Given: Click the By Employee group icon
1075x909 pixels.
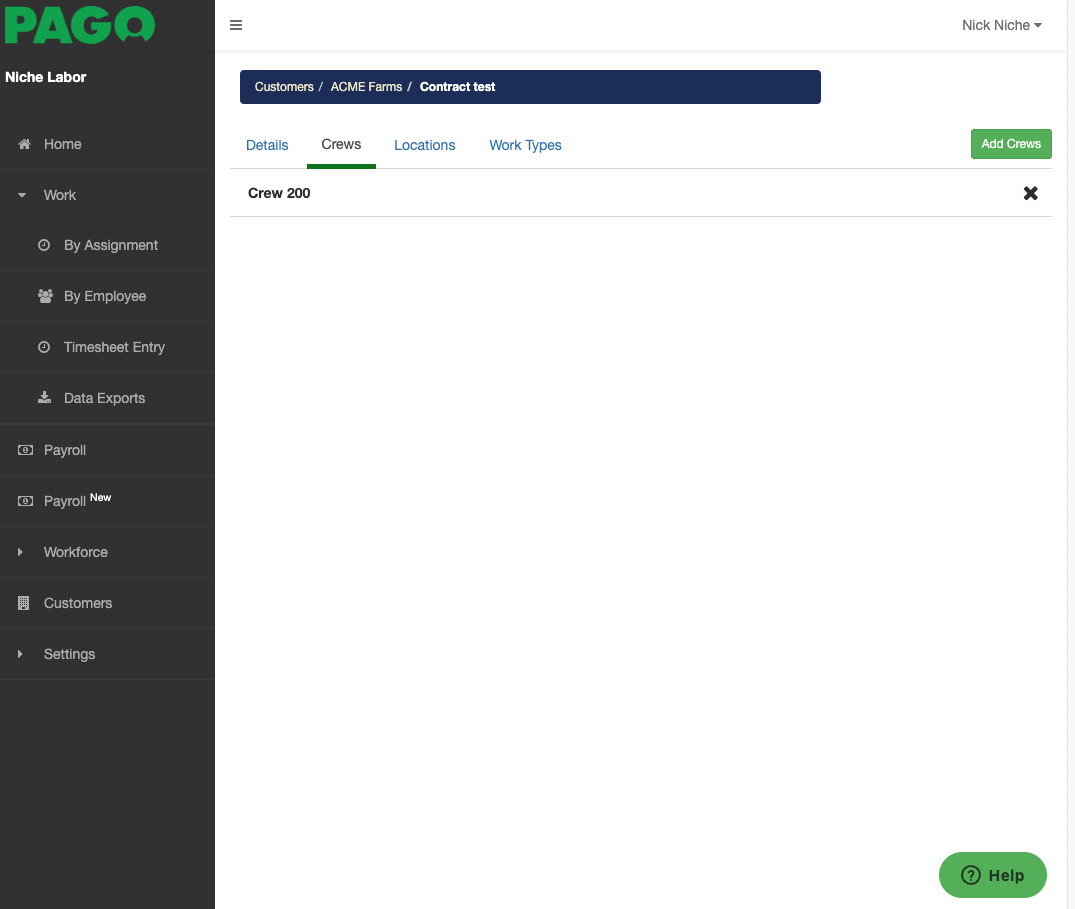Looking at the screenshot, I should (44, 295).
